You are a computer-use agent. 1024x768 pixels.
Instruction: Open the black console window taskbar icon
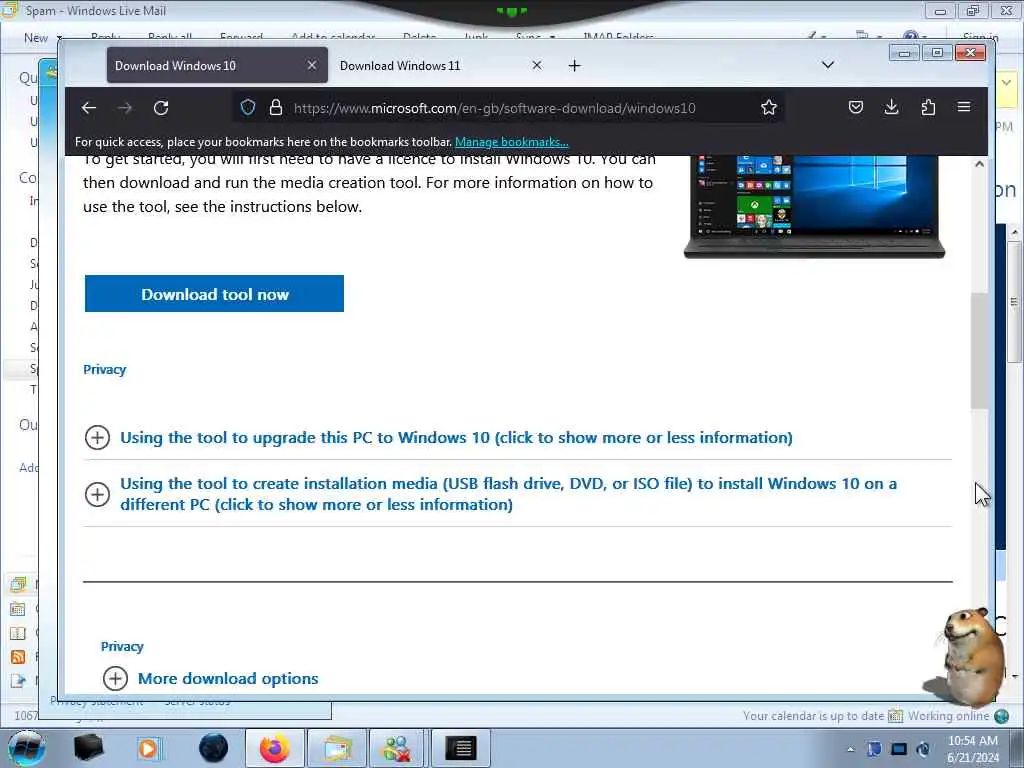coord(461,748)
